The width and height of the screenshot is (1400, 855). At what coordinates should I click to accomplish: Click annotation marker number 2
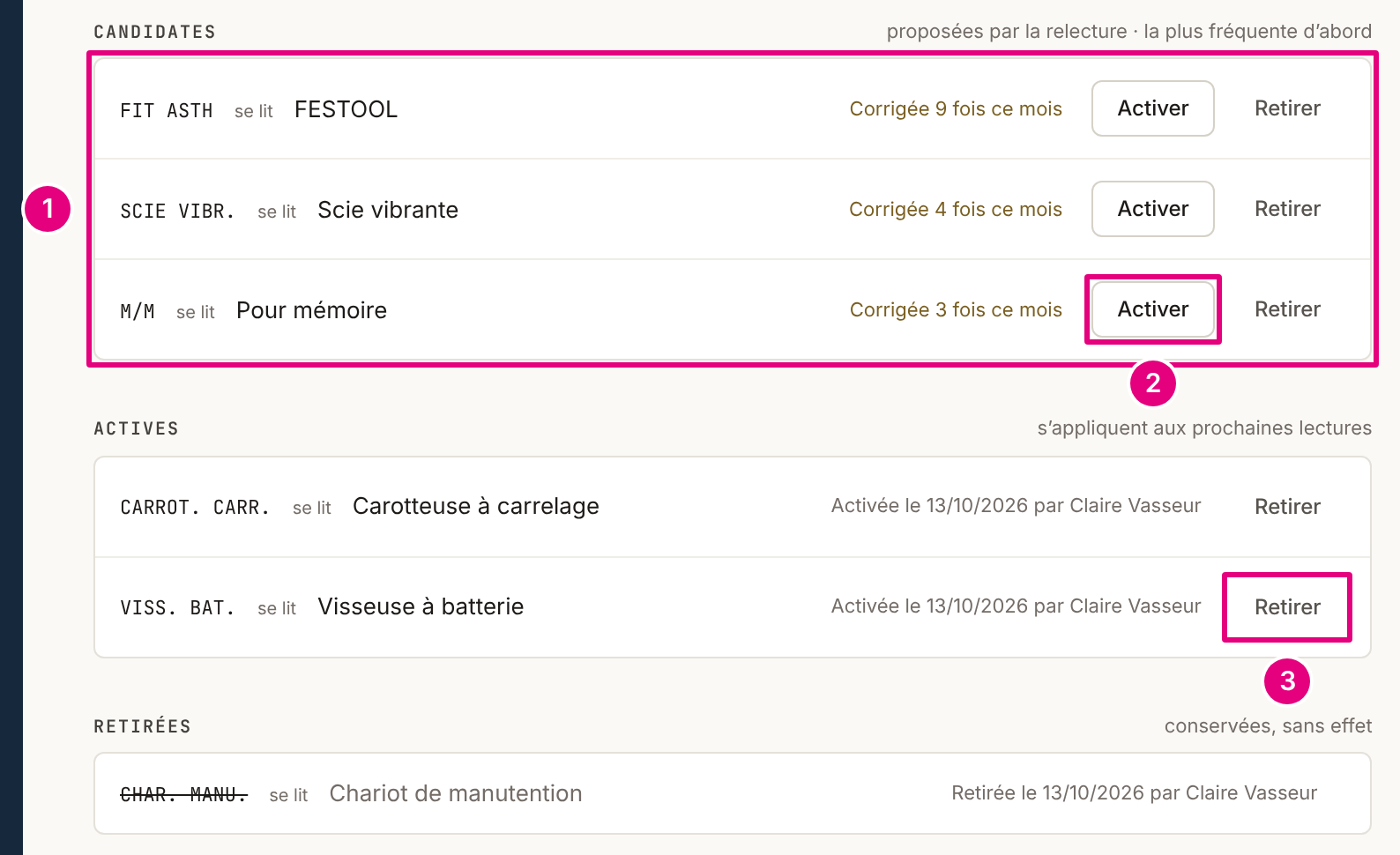pyautogui.click(x=1153, y=383)
